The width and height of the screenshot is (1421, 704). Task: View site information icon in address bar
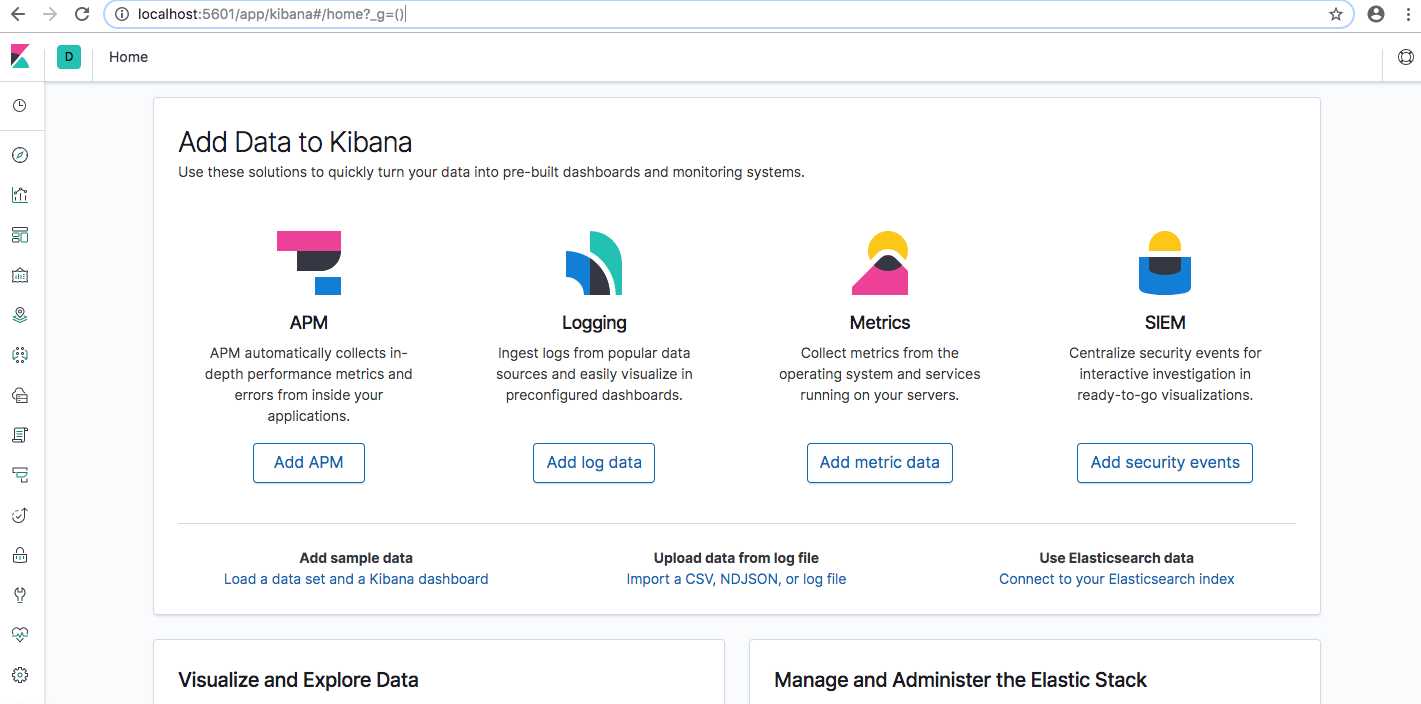[121, 14]
